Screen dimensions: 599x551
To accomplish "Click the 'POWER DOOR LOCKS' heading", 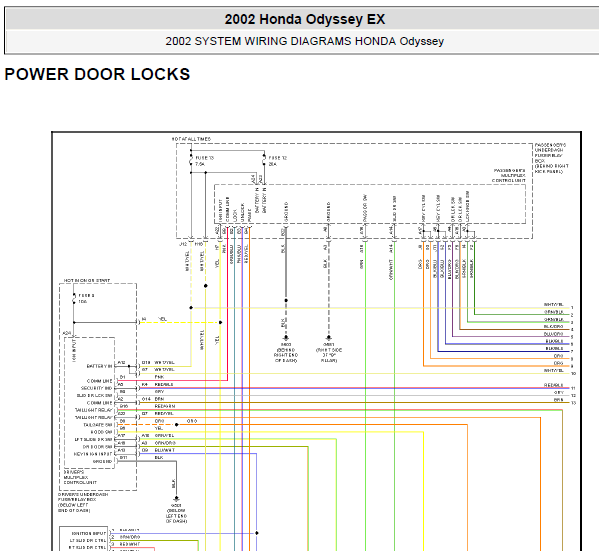I will pos(97,74).
